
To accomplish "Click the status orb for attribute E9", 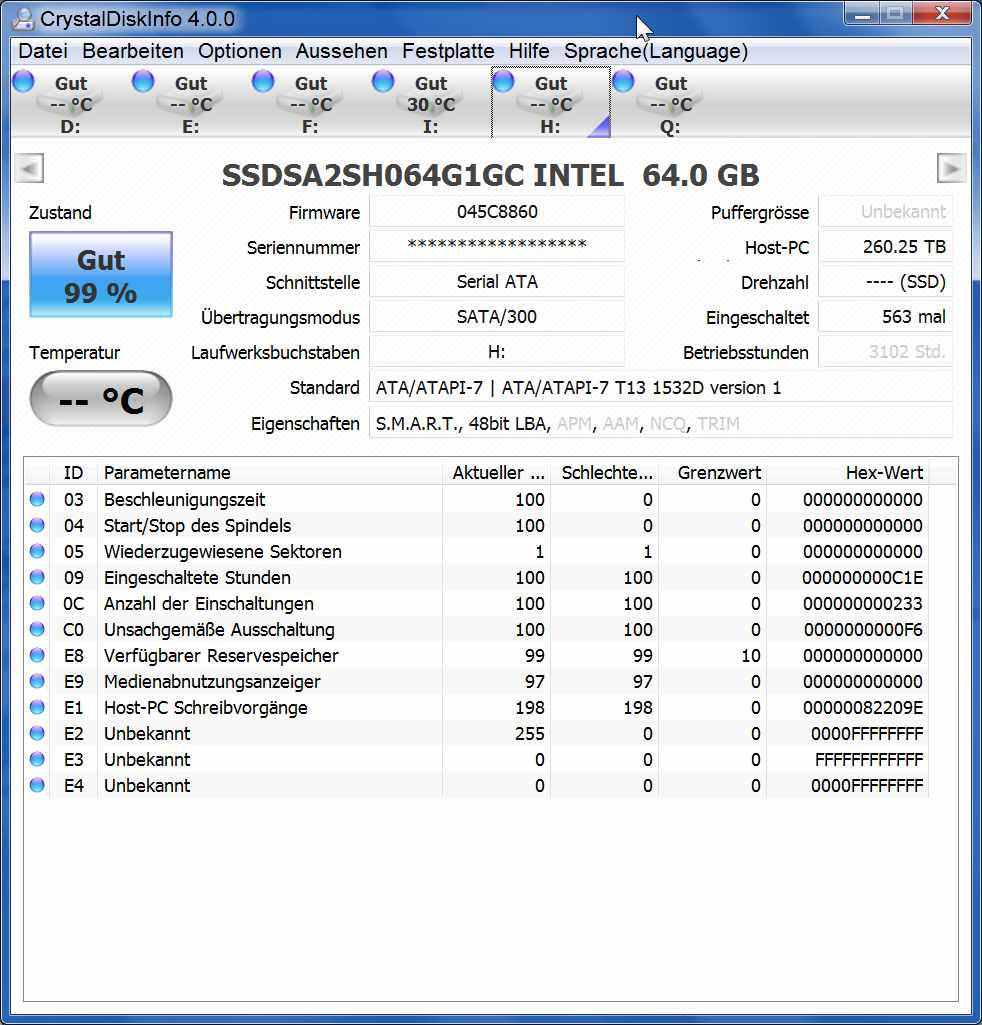I will (x=37, y=681).
